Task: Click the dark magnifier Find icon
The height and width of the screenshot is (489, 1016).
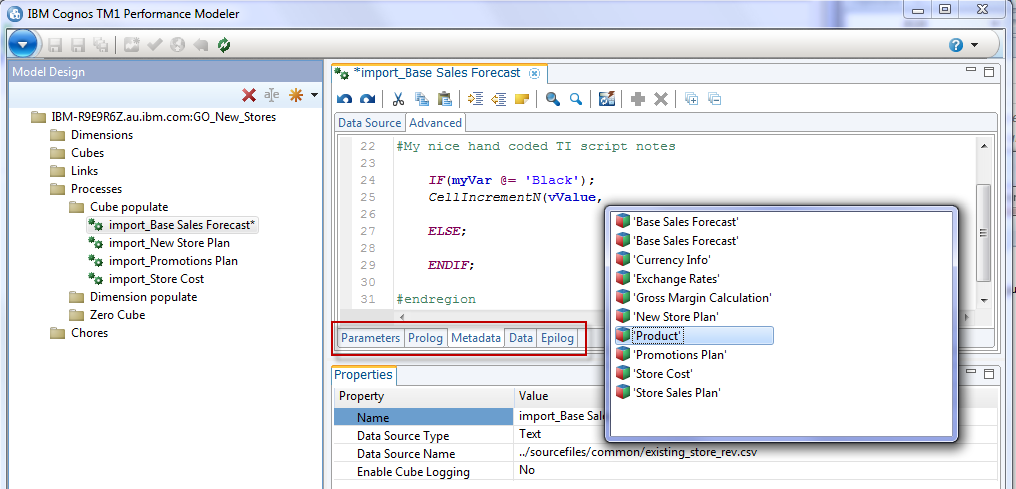Action: pyautogui.click(x=553, y=99)
